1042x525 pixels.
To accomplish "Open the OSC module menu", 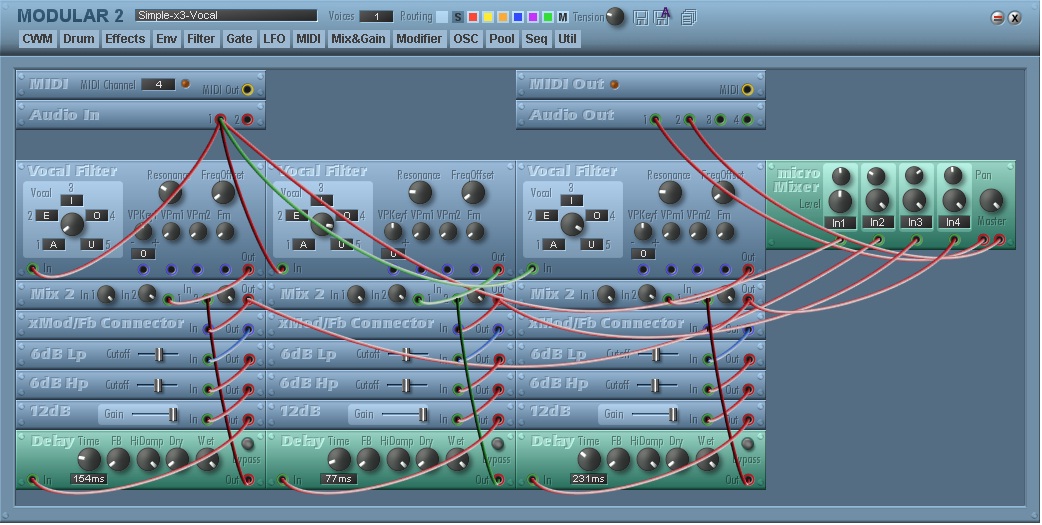I will [x=465, y=39].
